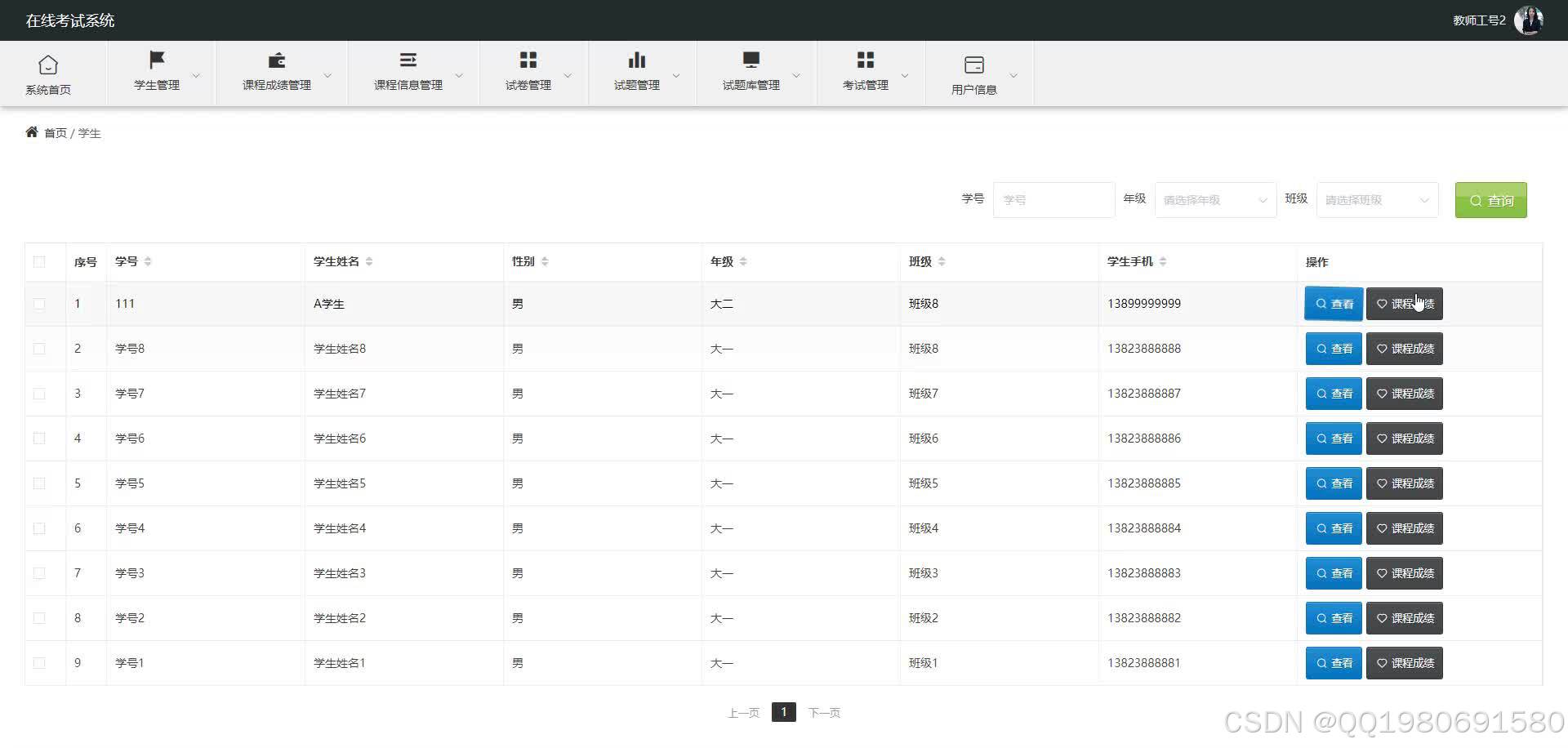Click the monitor icon for question bank management
This screenshot has height=748, width=1568.
coord(751,60)
